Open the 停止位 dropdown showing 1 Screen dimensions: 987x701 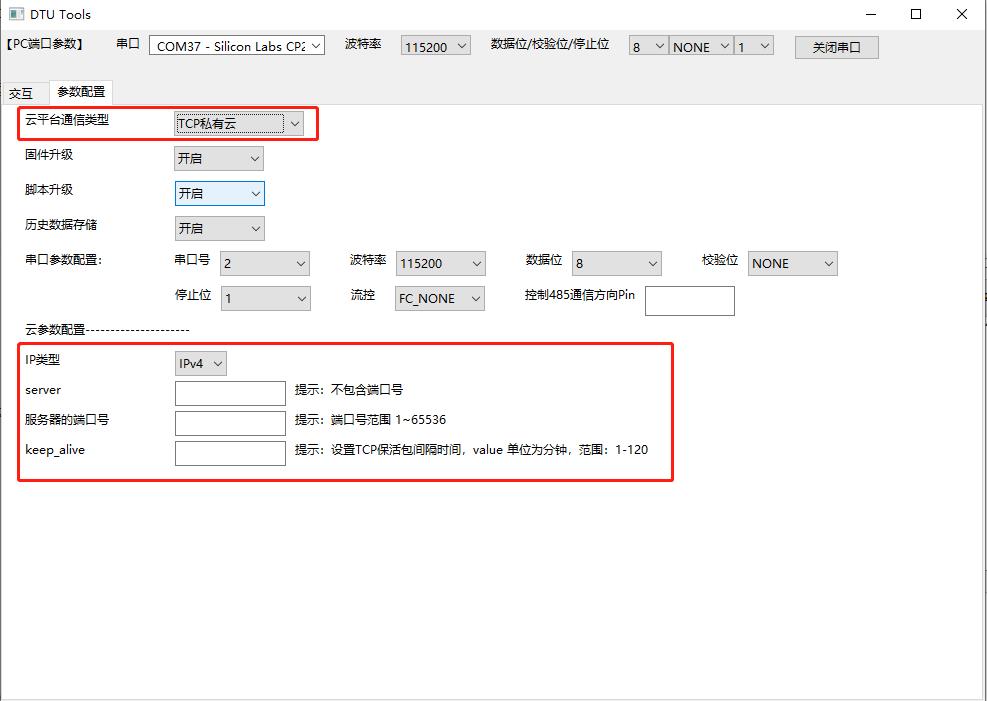[266, 298]
